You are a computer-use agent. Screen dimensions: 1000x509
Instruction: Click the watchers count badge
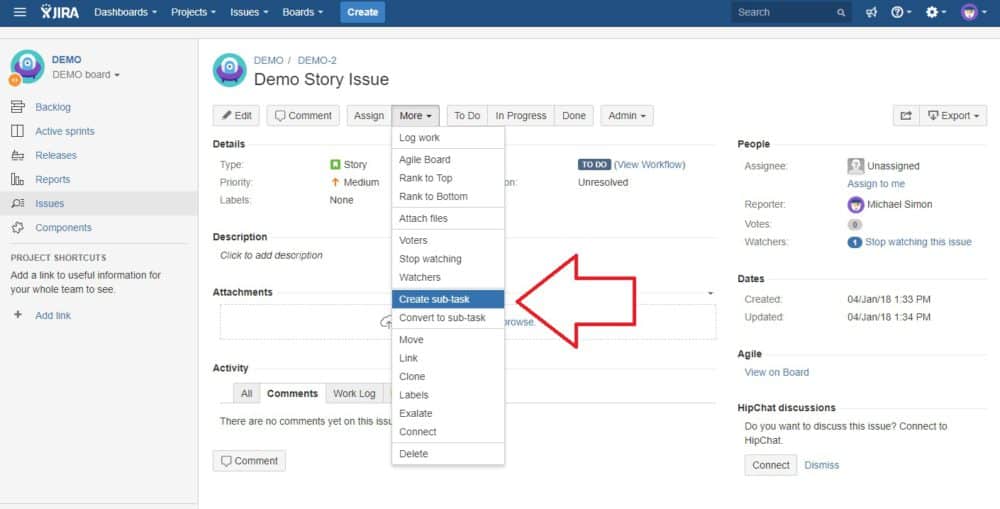[x=855, y=242]
